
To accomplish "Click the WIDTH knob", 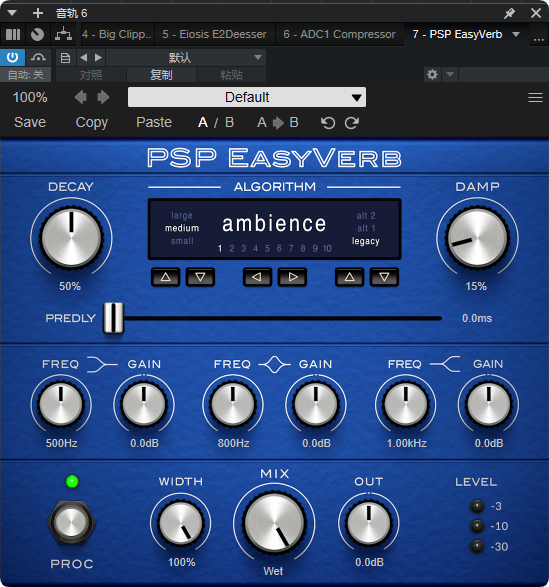I will tap(181, 523).
